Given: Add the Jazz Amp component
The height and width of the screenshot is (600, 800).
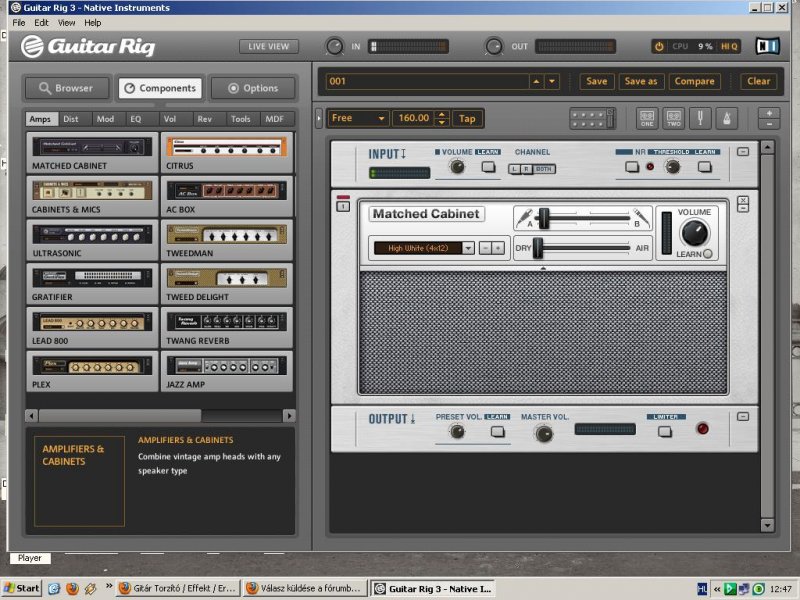Looking at the screenshot, I should point(227,371).
